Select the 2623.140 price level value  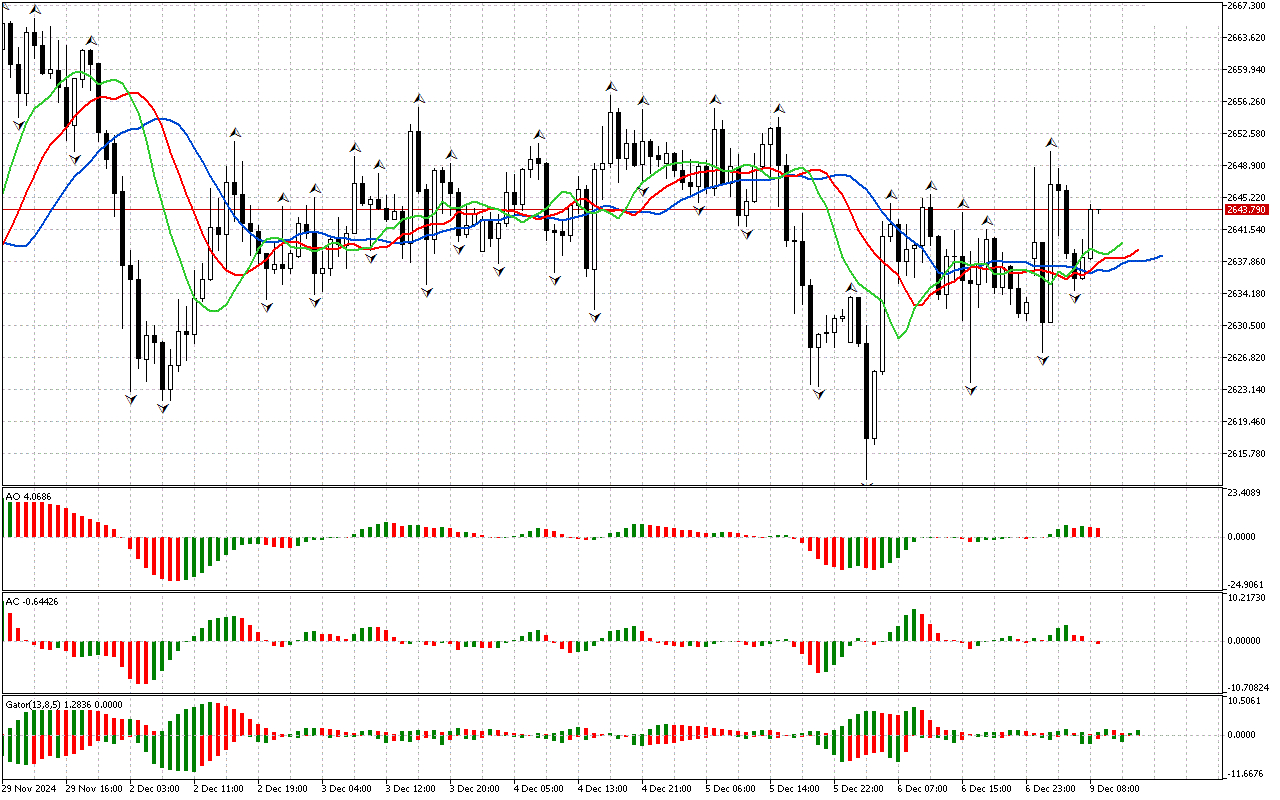(1246, 389)
